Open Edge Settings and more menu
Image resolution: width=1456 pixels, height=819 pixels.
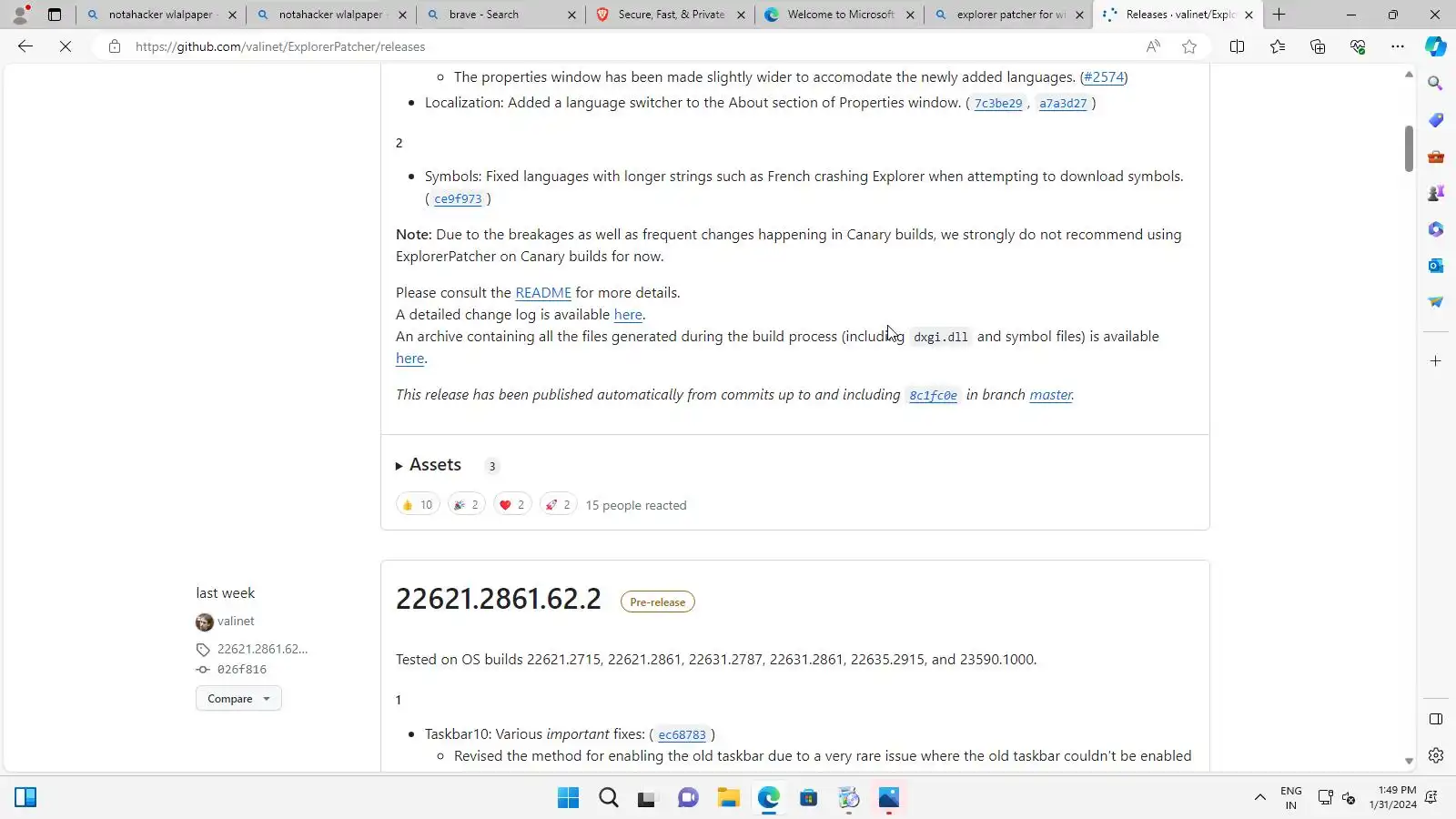coord(1398,46)
